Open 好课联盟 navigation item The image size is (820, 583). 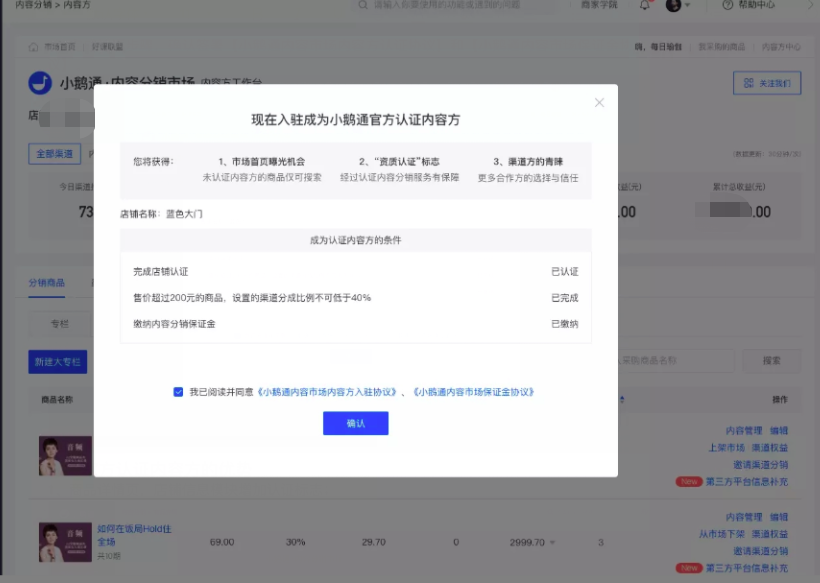tap(107, 47)
